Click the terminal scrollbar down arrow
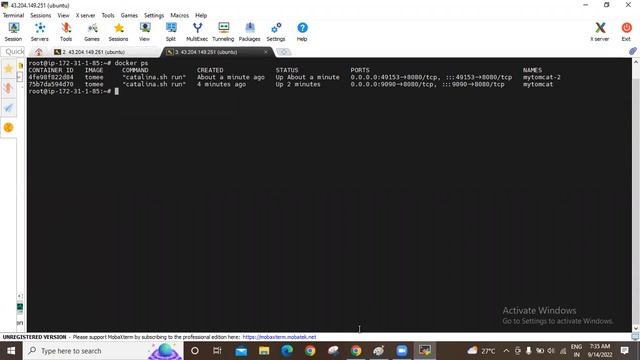 (636, 328)
